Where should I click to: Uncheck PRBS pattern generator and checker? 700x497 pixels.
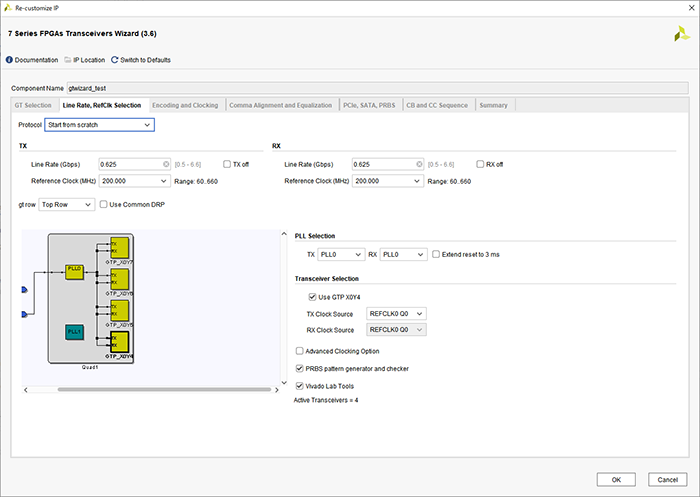(300, 369)
